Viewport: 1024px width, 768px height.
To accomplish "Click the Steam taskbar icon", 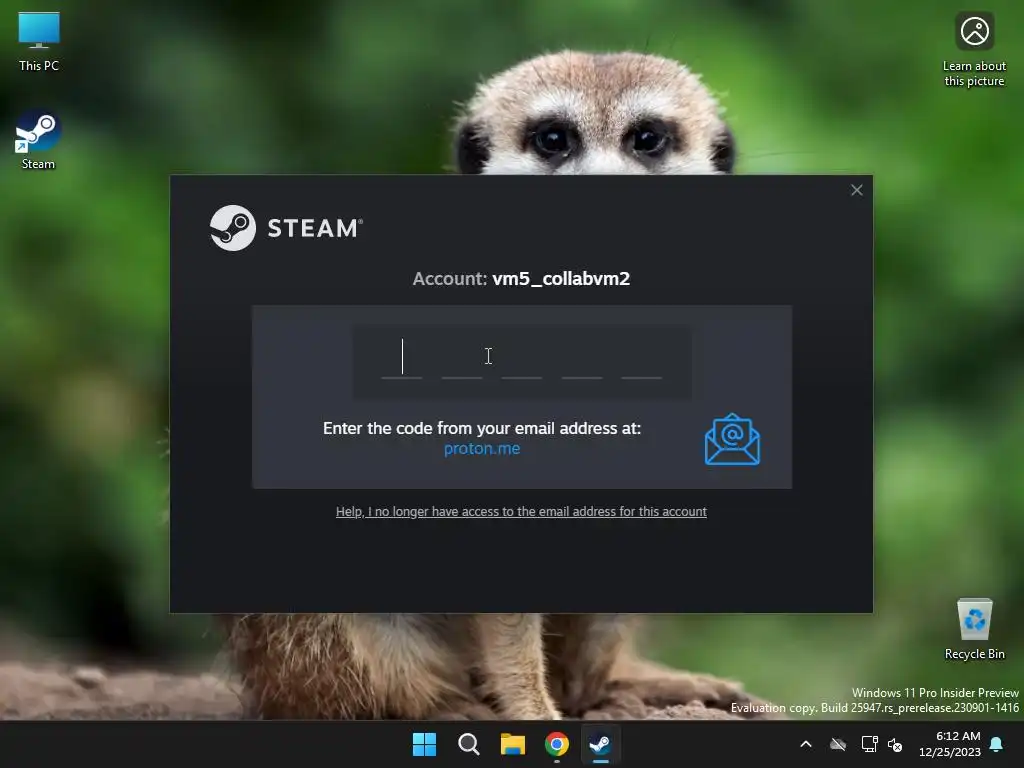I will [600, 744].
